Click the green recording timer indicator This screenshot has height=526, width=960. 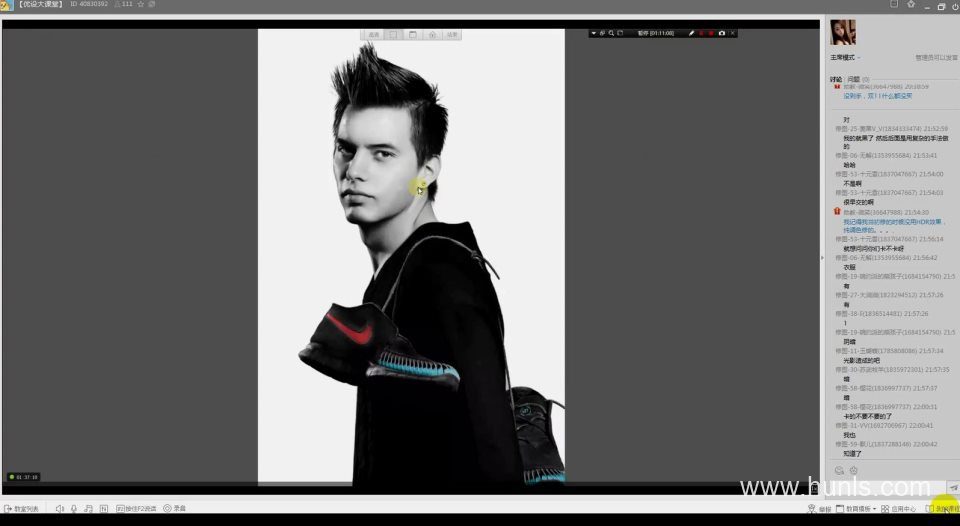coord(23,477)
